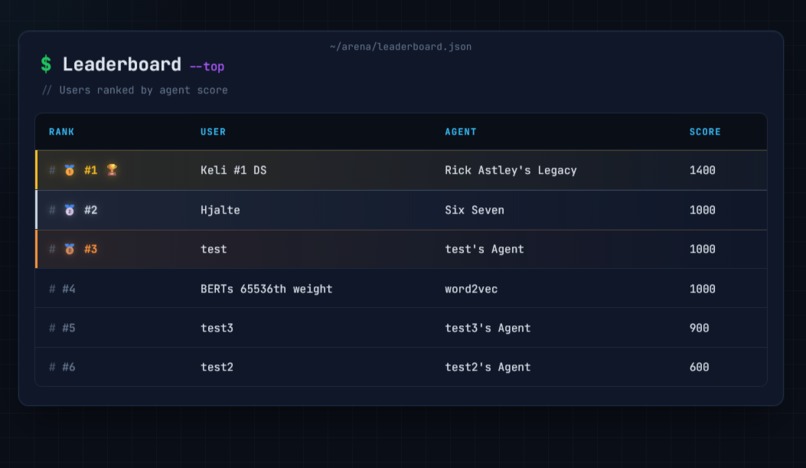Image resolution: width=806 pixels, height=468 pixels.
Task: Select user Keli #1 DS
Action: pos(233,170)
